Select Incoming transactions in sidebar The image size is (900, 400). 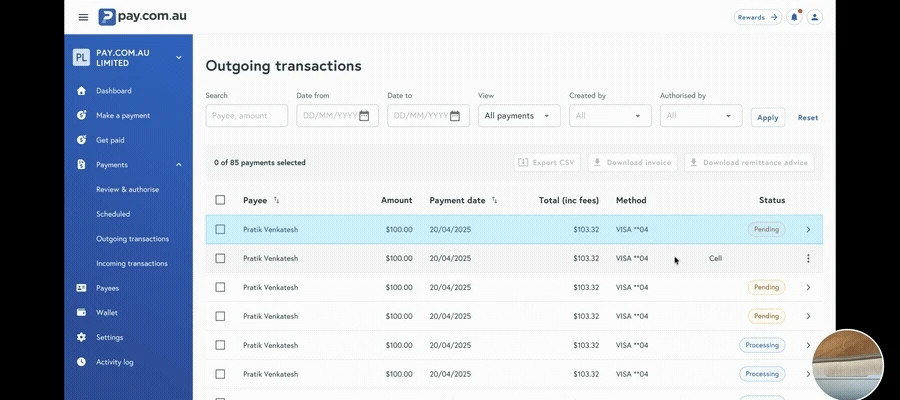coord(132,263)
